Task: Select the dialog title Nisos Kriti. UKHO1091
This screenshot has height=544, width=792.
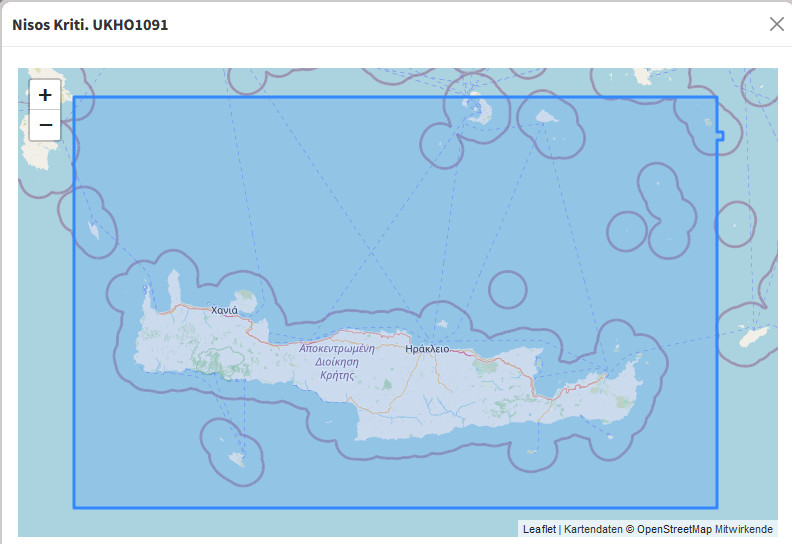Action: tap(90, 24)
